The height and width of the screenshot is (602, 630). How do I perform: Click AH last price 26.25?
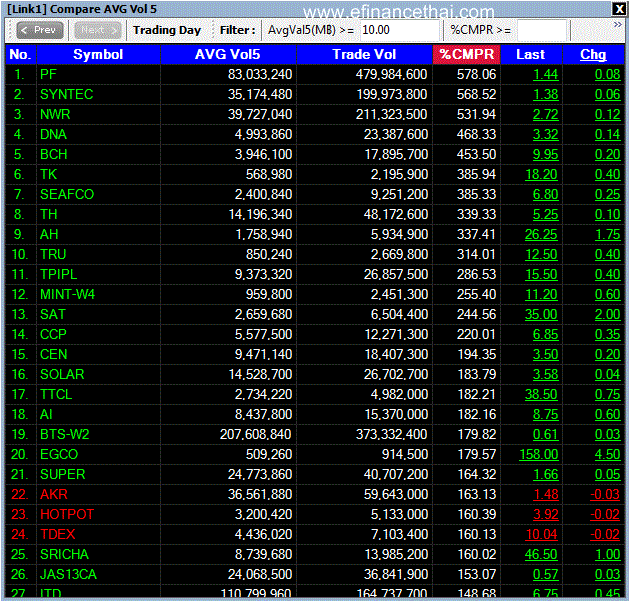[541, 235]
